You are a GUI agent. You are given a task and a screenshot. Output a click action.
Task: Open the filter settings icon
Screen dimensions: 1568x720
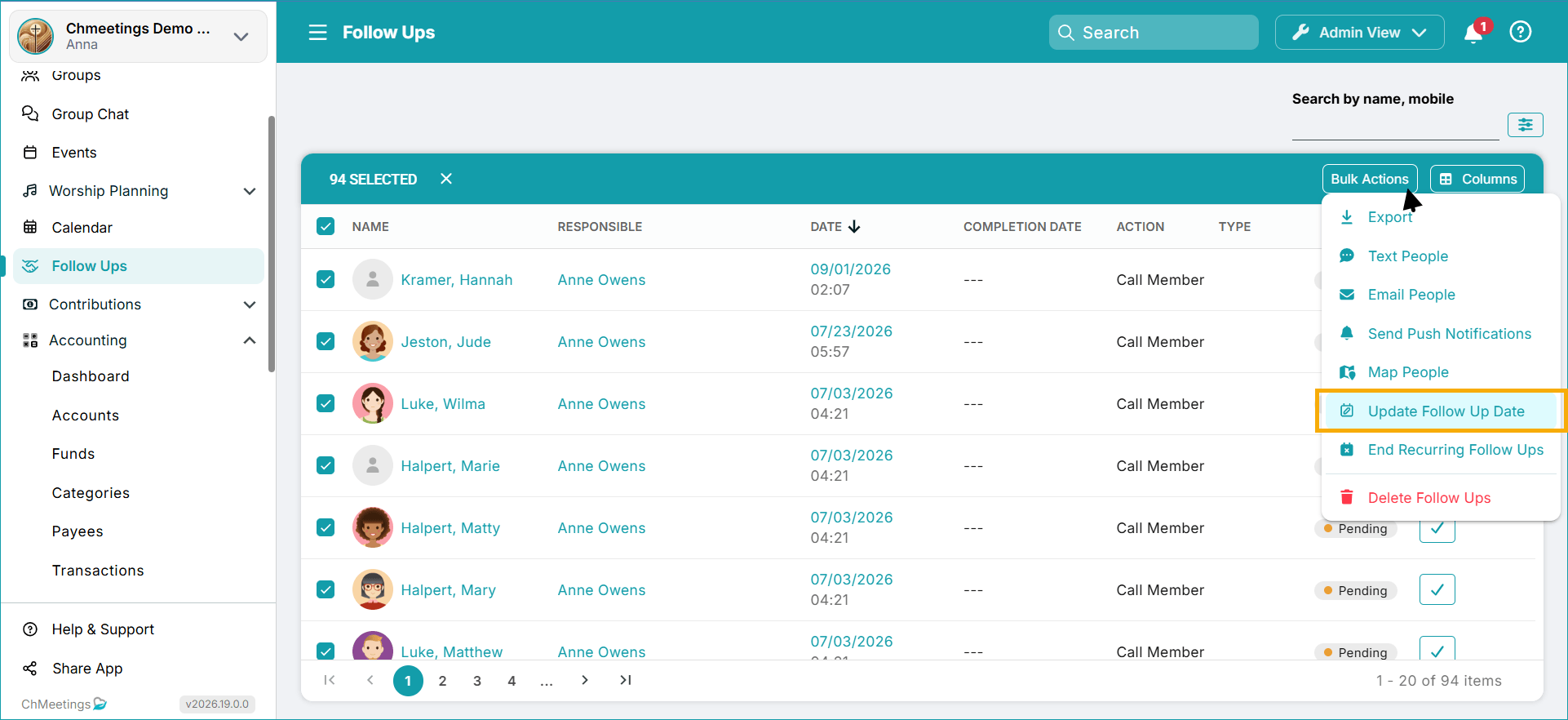coord(1525,125)
